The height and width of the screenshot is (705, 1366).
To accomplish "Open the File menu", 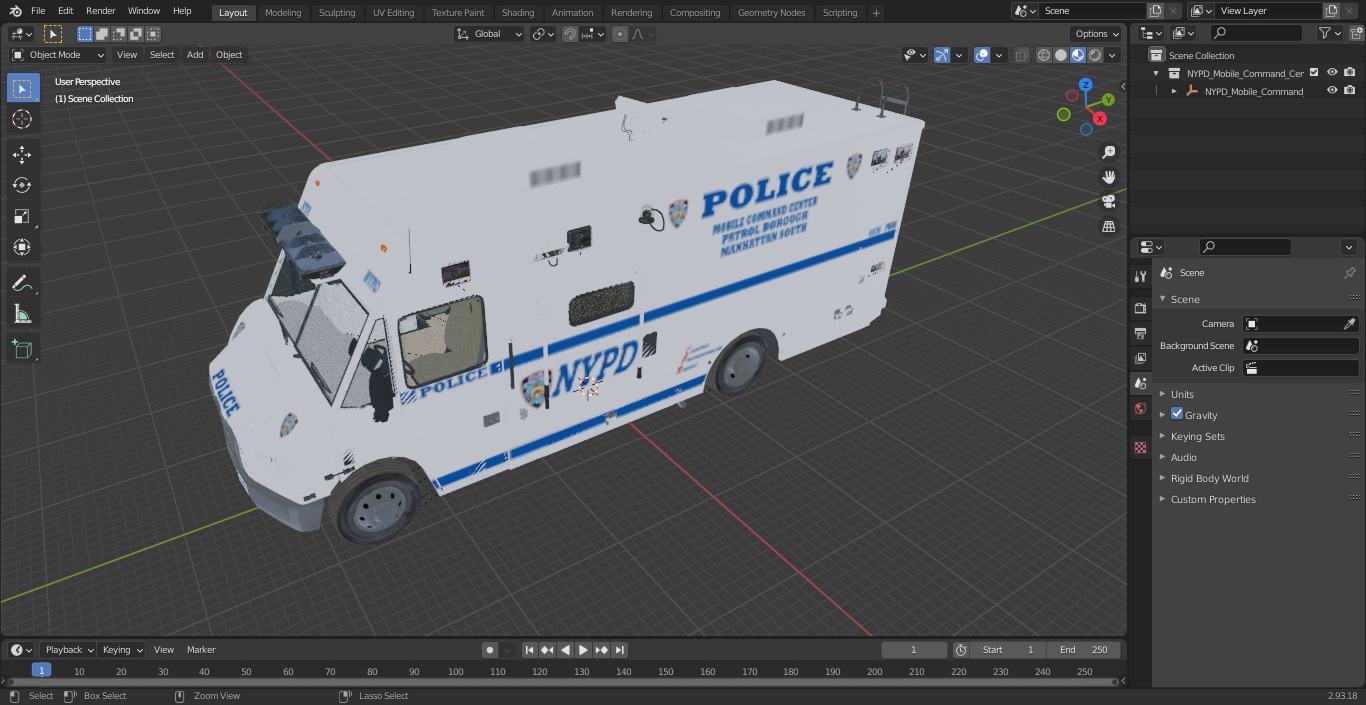I will pos(38,11).
